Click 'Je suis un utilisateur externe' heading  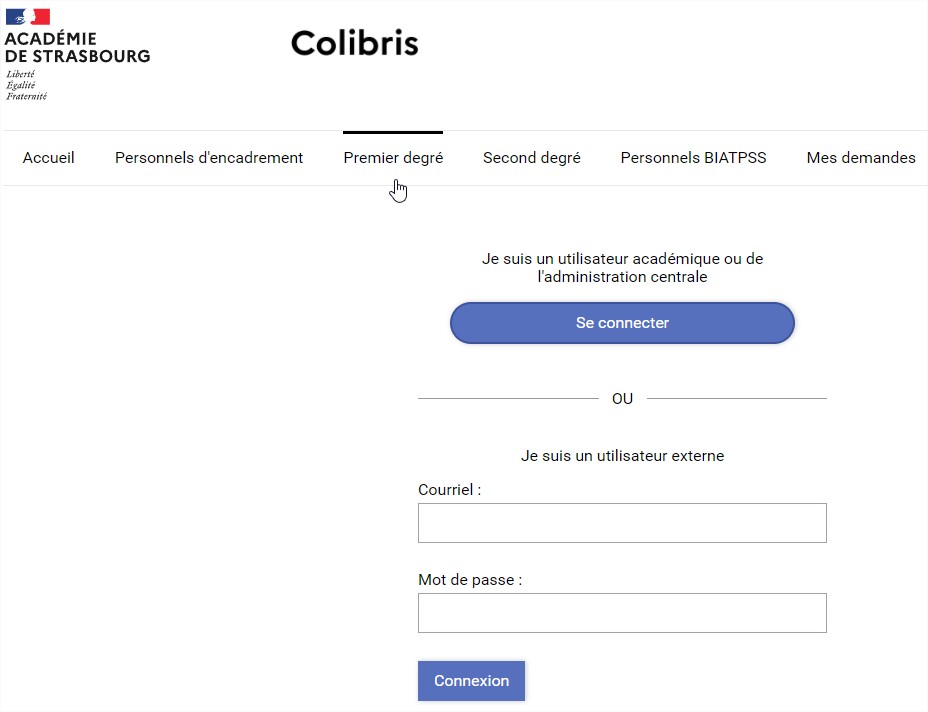coord(622,456)
